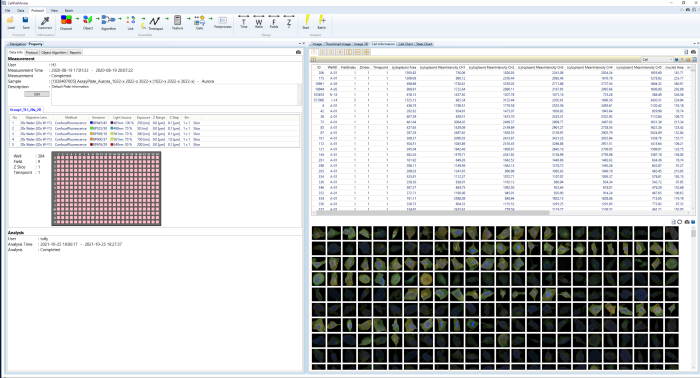This screenshot has height=378, width=700.
Task: Click the export icon beside the top camera icon
Action: 687,52
